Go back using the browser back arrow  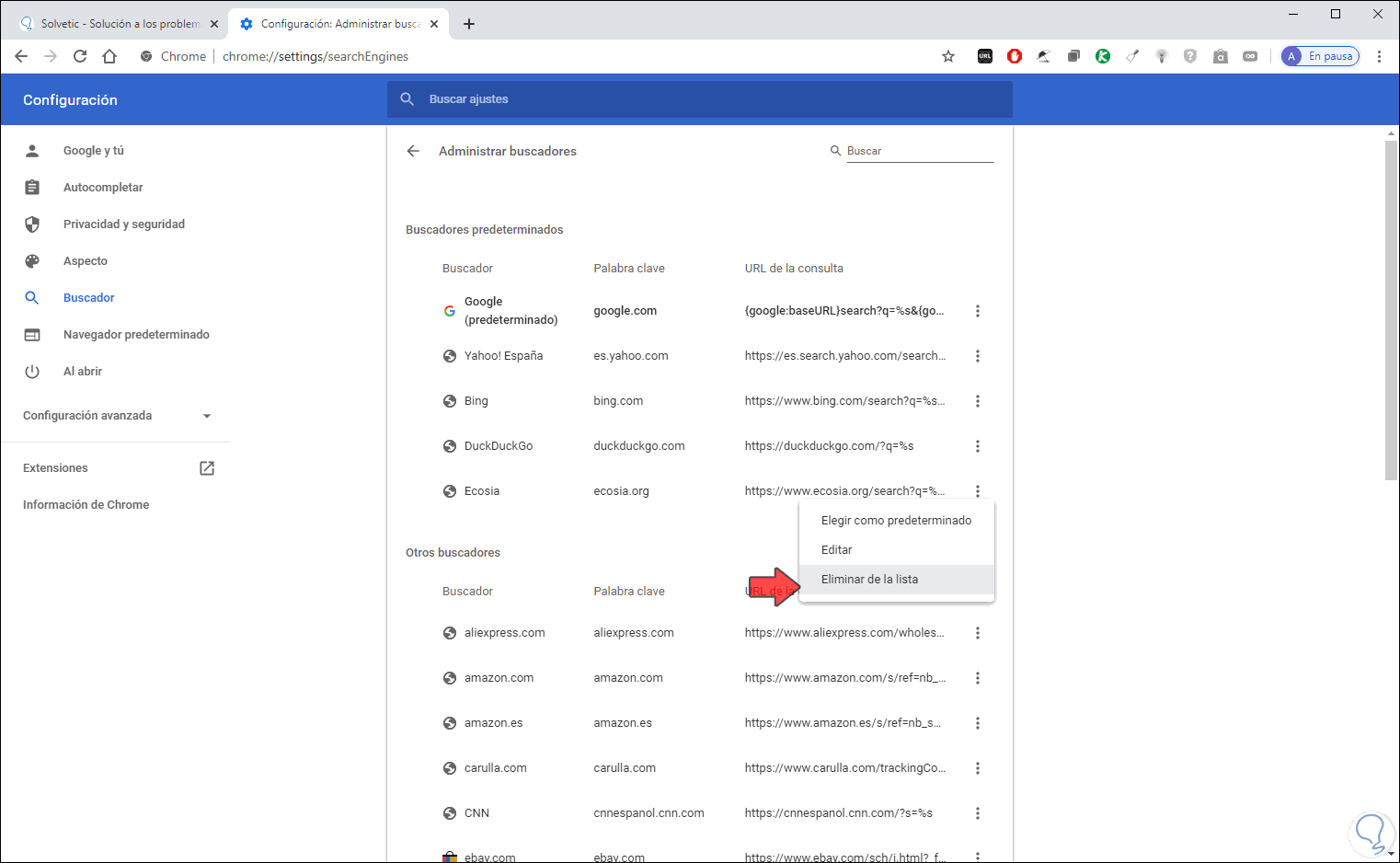[x=21, y=56]
